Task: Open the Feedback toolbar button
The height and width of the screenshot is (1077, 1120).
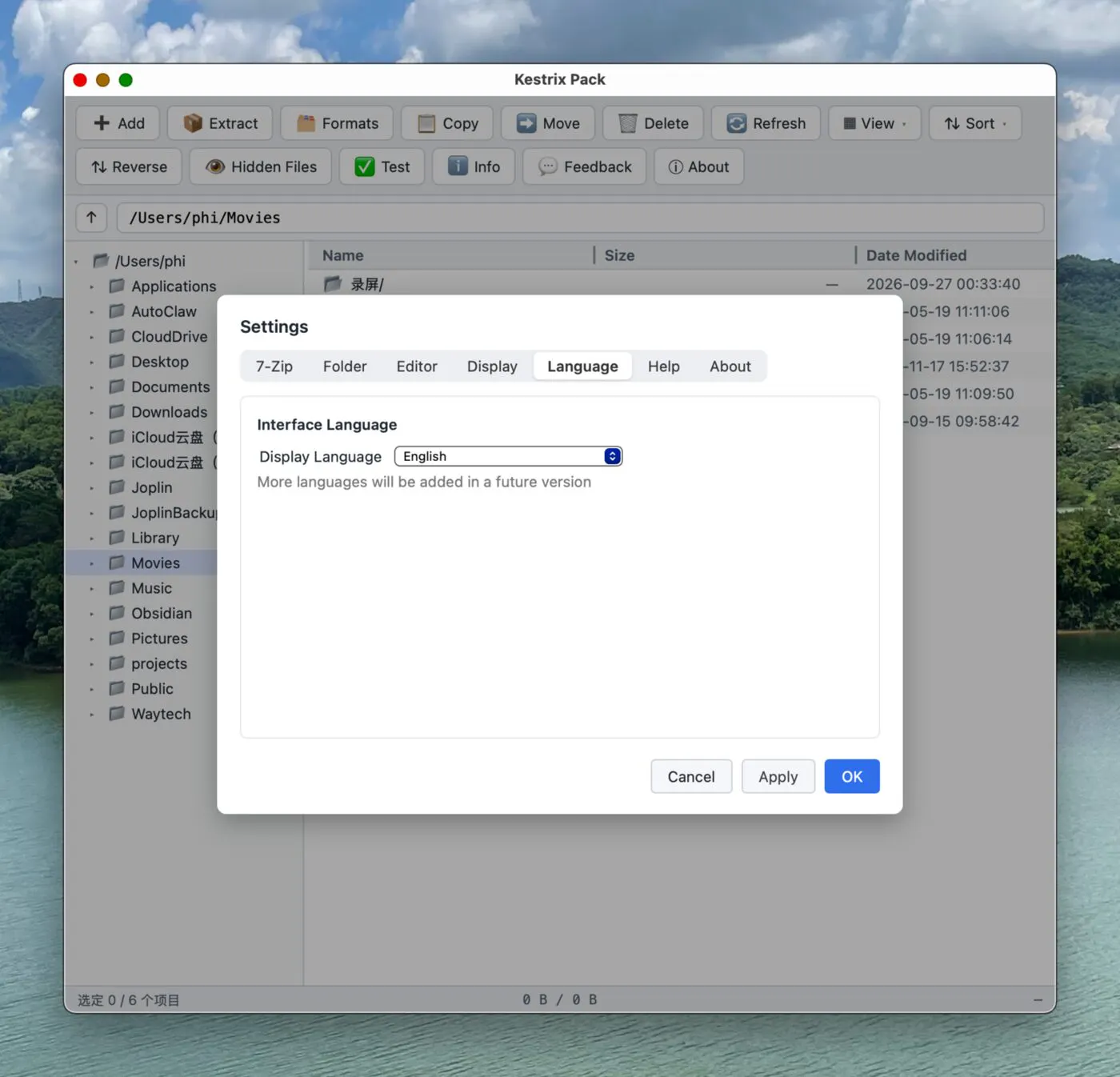Action: [585, 166]
